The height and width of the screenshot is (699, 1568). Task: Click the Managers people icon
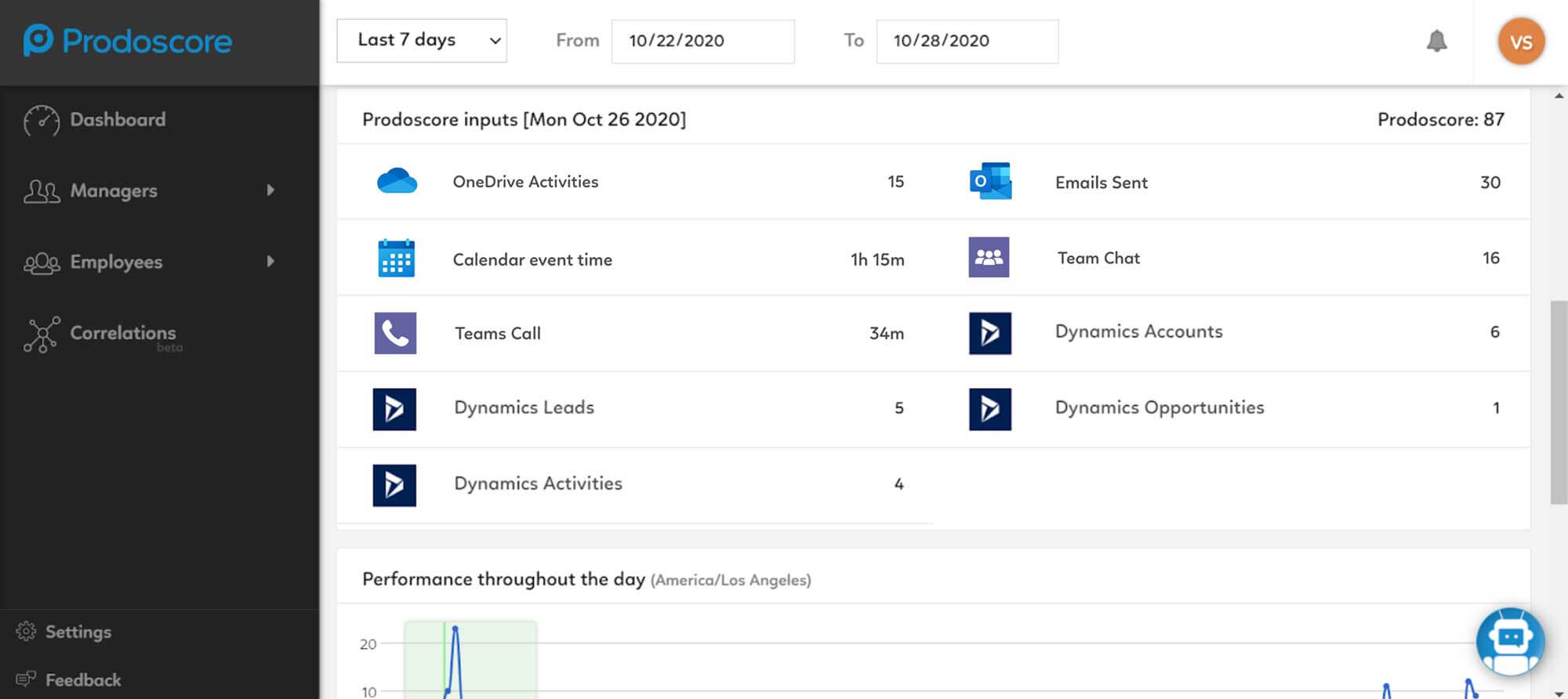[x=41, y=191]
